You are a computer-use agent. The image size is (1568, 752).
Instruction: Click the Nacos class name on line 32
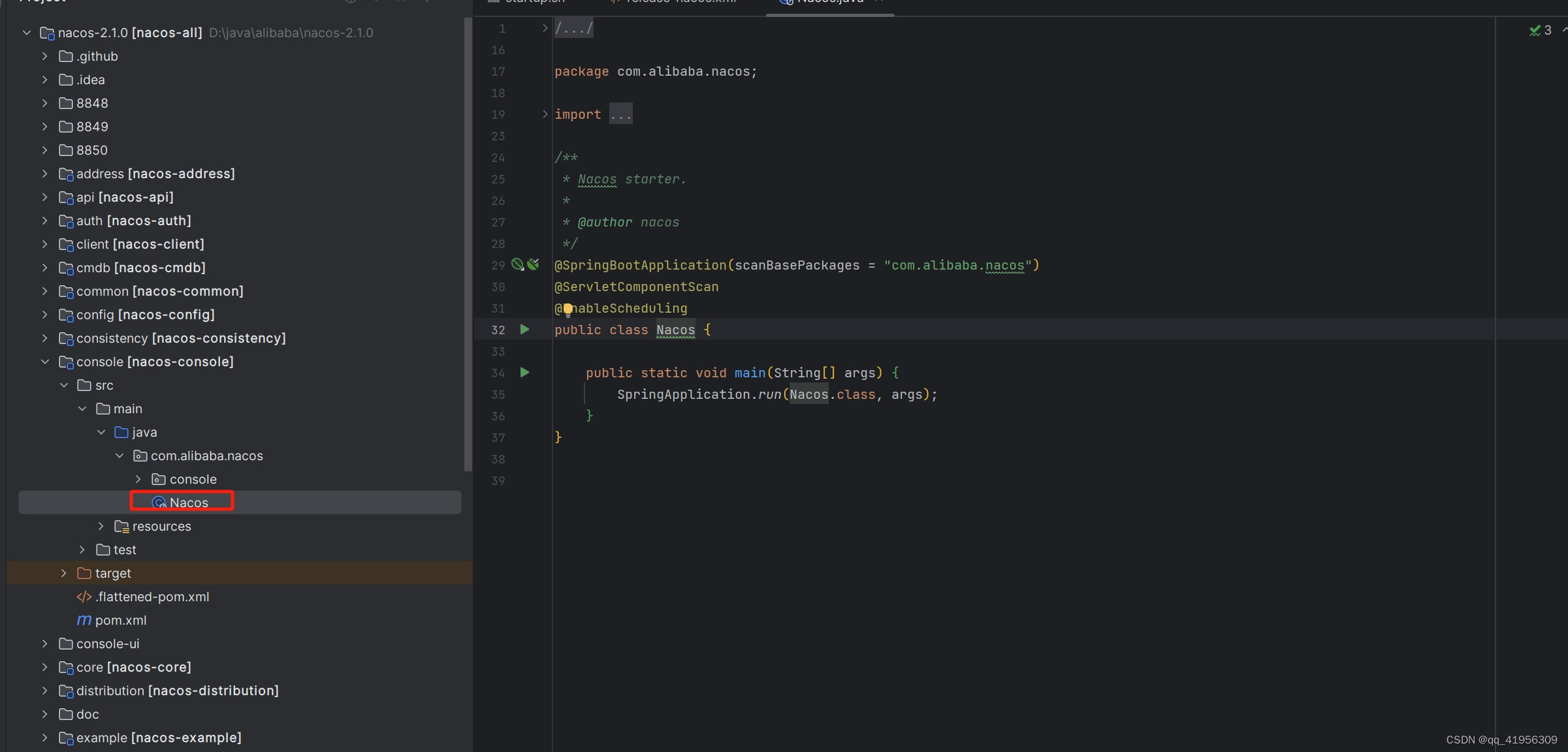[675, 330]
